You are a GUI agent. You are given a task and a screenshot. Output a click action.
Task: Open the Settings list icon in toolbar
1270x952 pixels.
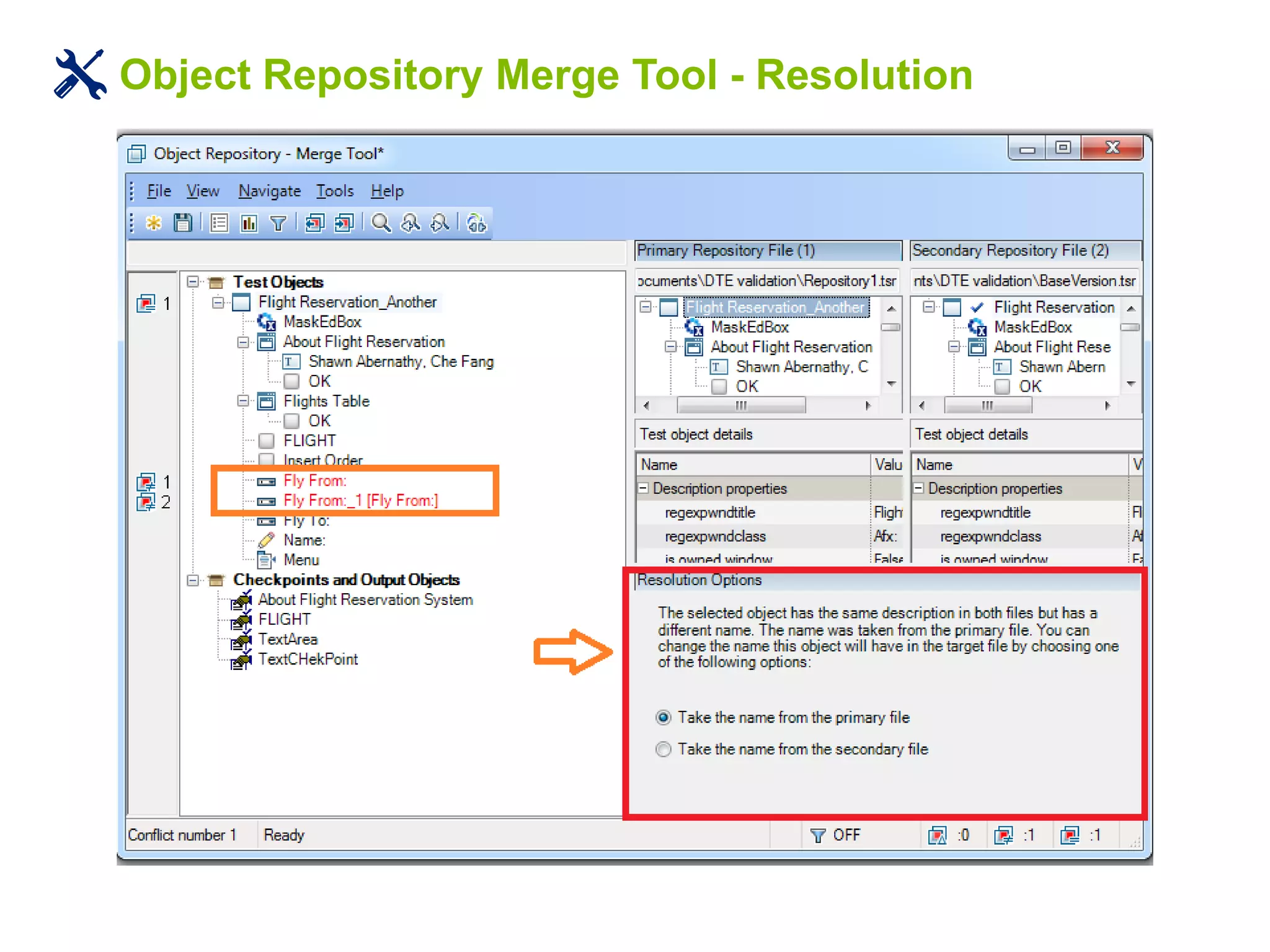(x=219, y=223)
